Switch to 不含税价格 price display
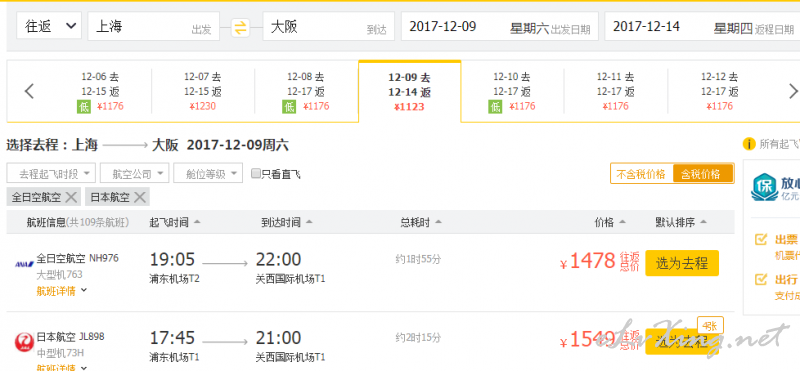The image size is (800, 371). [x=641, y=174]
